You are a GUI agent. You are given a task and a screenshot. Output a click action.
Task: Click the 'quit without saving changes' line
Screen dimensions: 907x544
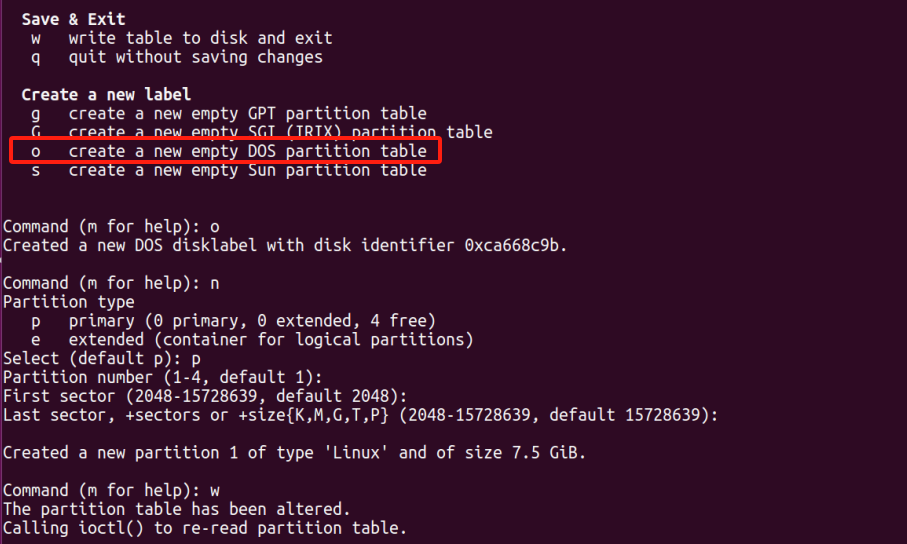click(x=195, y=57)
